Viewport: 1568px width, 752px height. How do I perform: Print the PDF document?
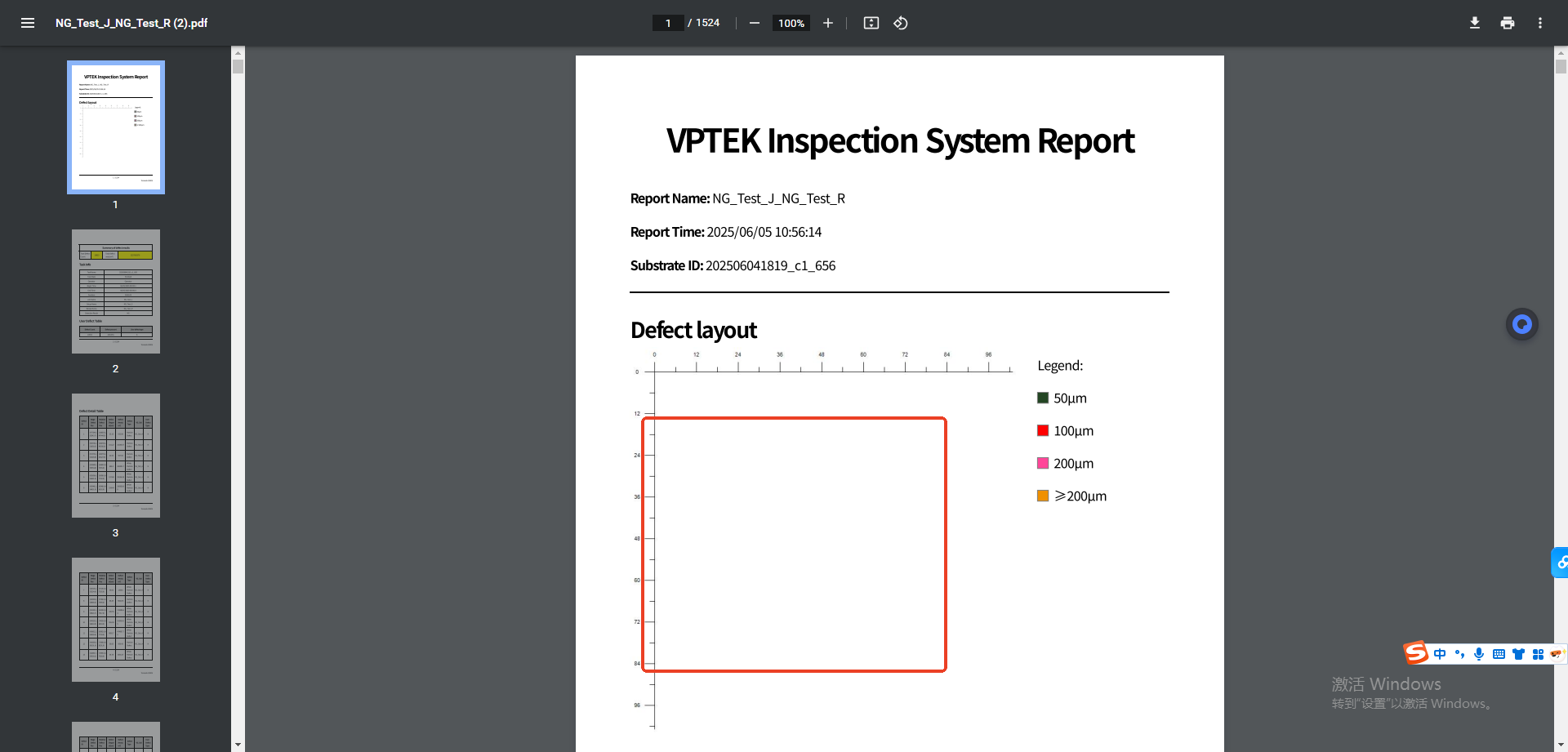(x=1508, y=23)
